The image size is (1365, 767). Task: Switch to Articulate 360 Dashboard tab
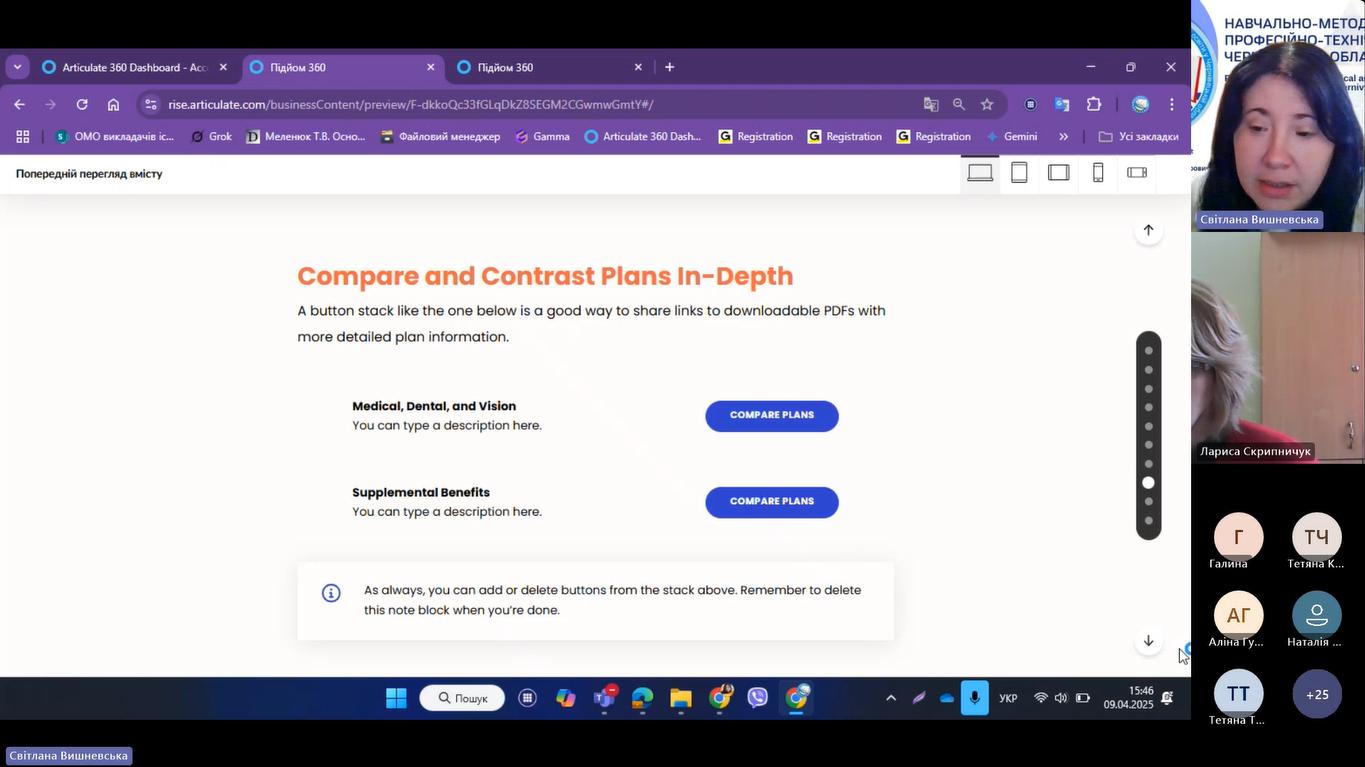point(133,67)
